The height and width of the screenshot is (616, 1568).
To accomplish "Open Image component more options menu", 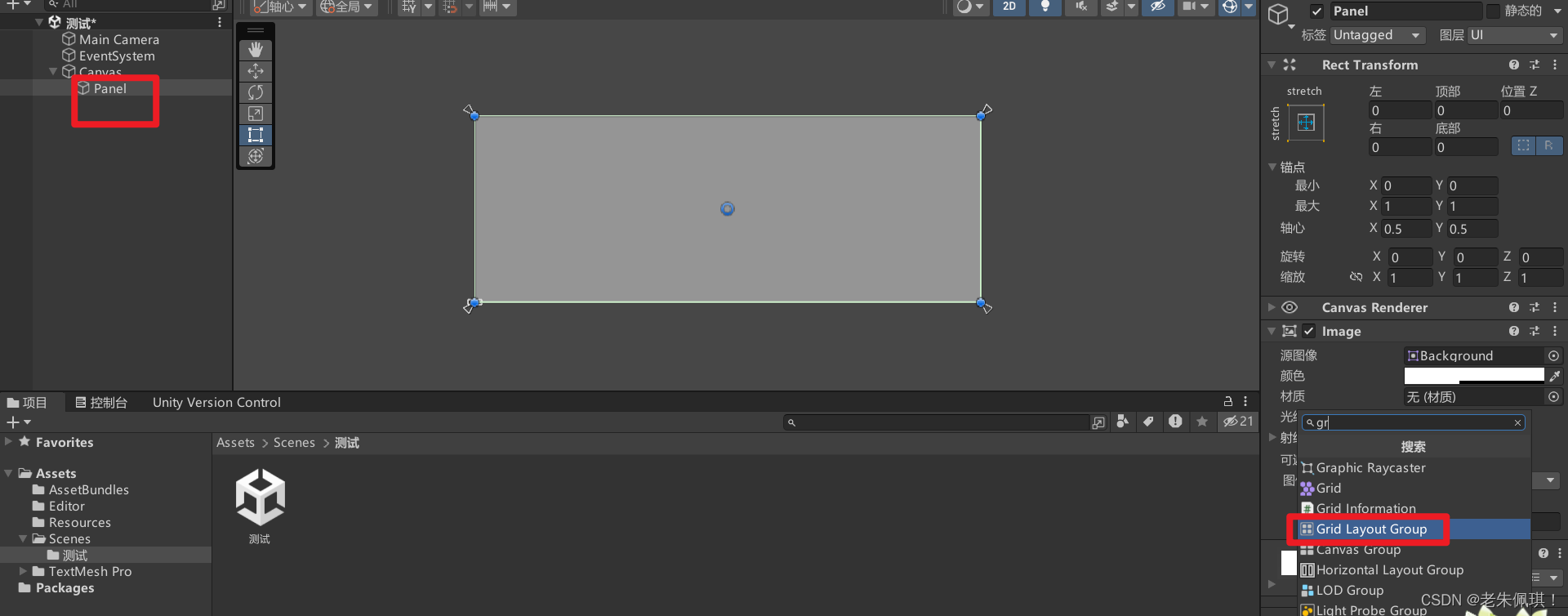I will coord(1555,331).
